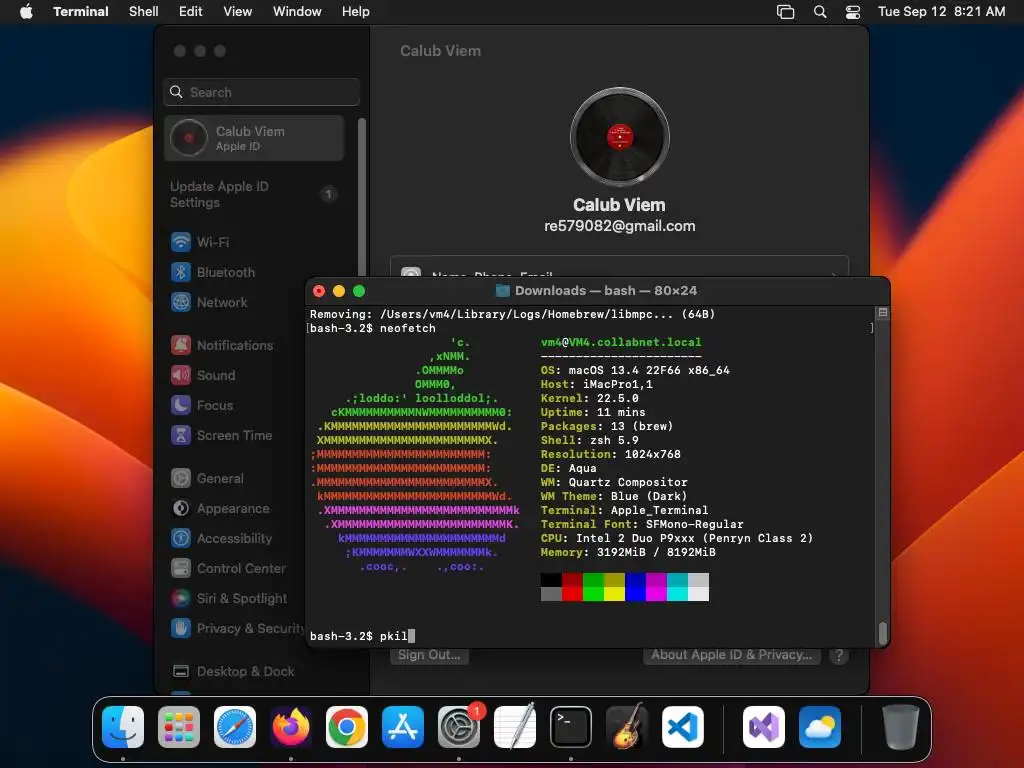Click the Downloads folder title icon
Image resolution: width=1024 pixels, height=768 pixels.
click(502, 291)
